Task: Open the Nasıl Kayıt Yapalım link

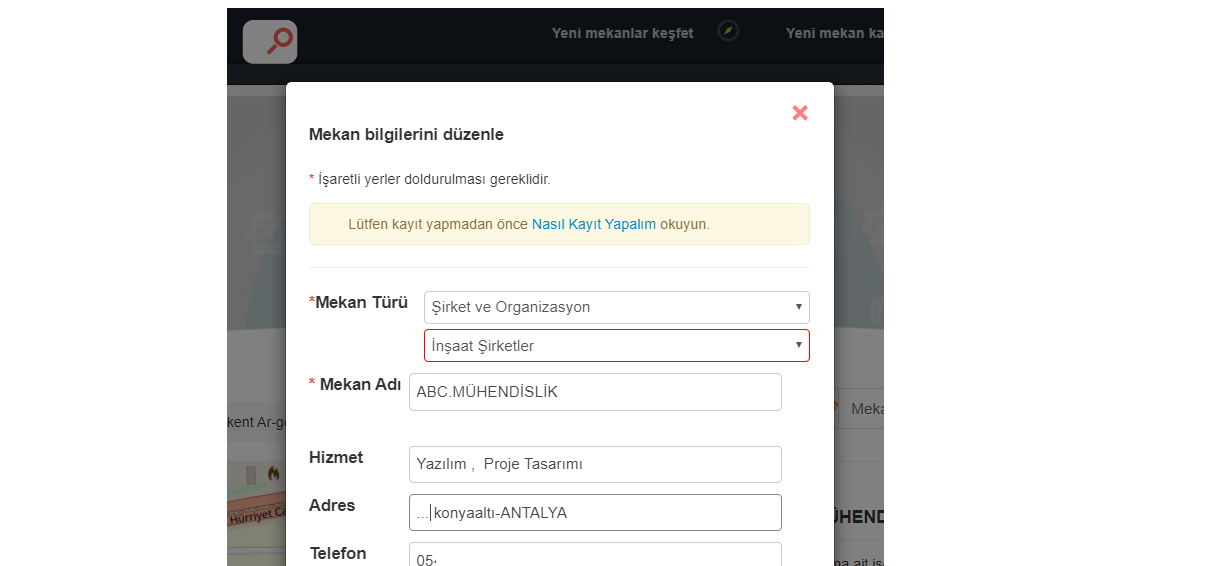Action: click(x=593, y=224)
